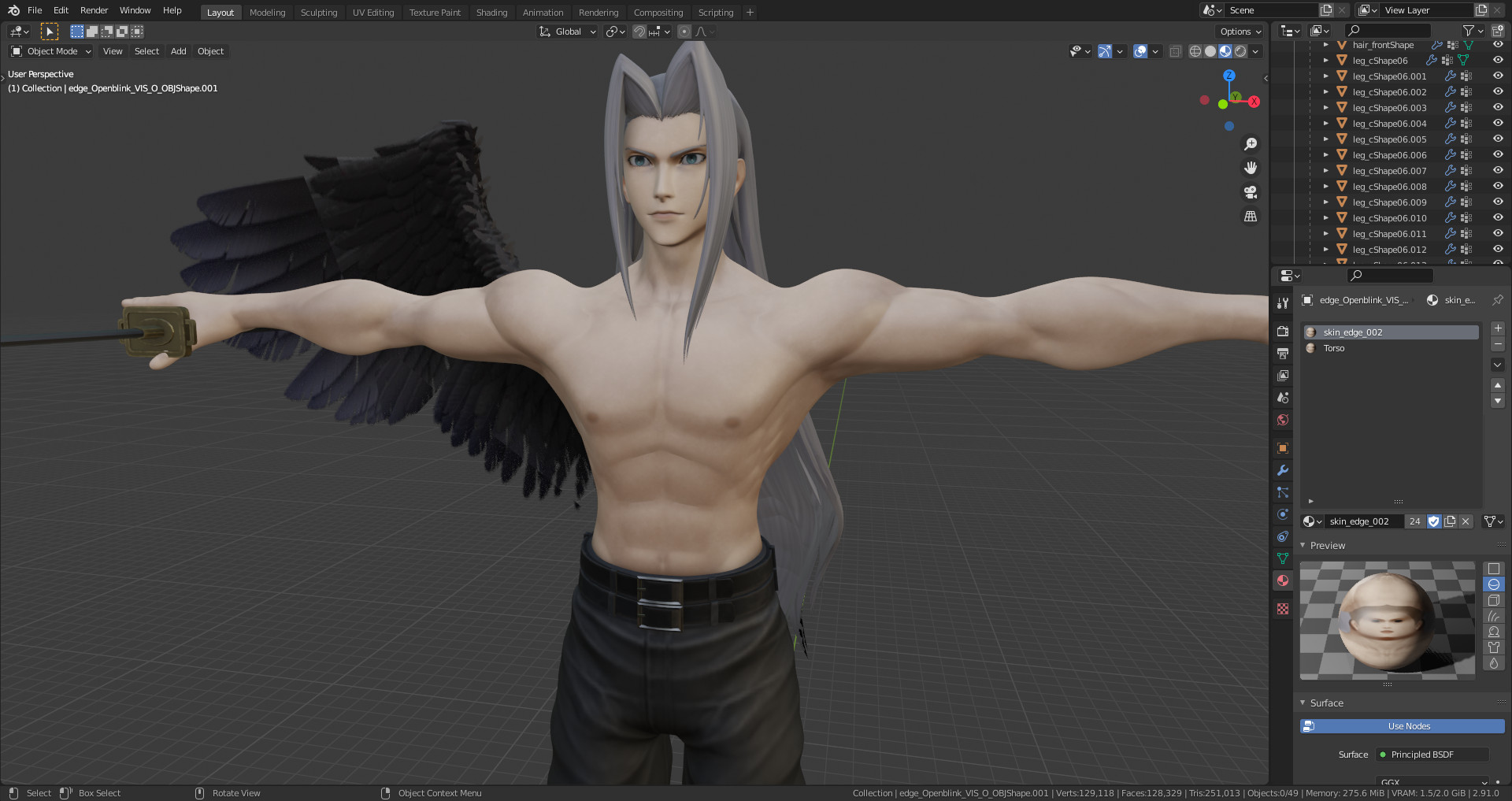
Task: Open the Render menu
Action: point(94,10)
